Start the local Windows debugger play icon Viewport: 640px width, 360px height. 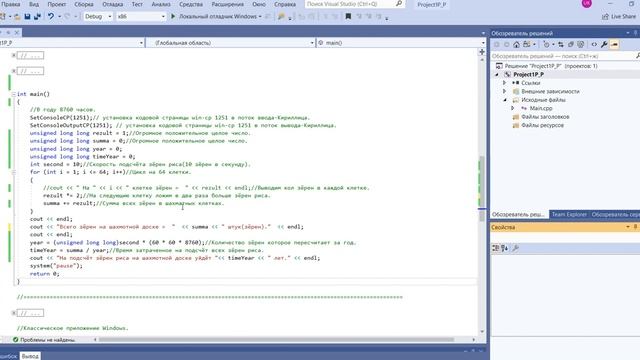click(x=173, y=16)
